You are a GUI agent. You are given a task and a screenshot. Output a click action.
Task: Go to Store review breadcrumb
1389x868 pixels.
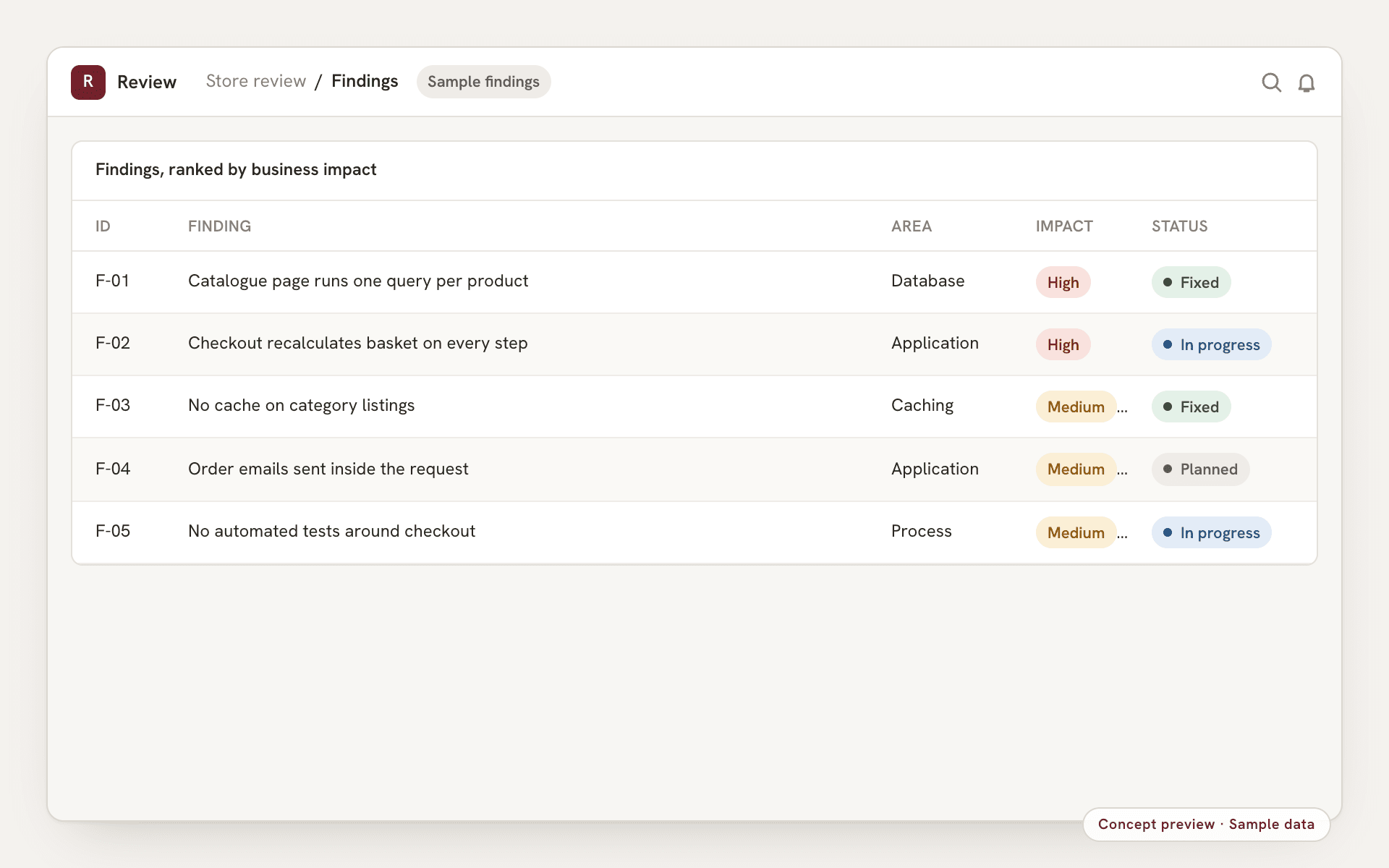(x=256, y=81)
